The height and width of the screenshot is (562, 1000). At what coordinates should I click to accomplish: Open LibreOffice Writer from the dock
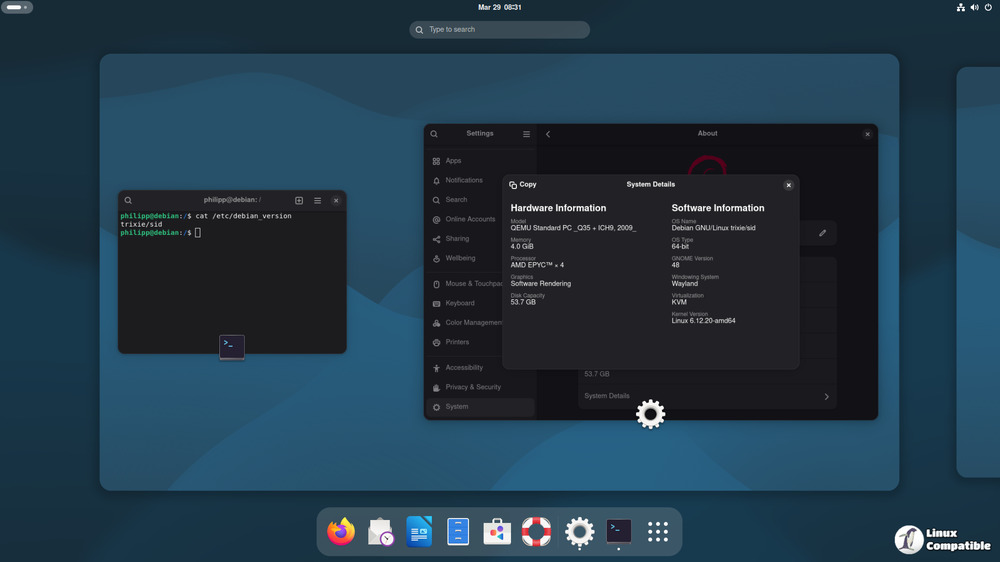[x=419, y=532]
